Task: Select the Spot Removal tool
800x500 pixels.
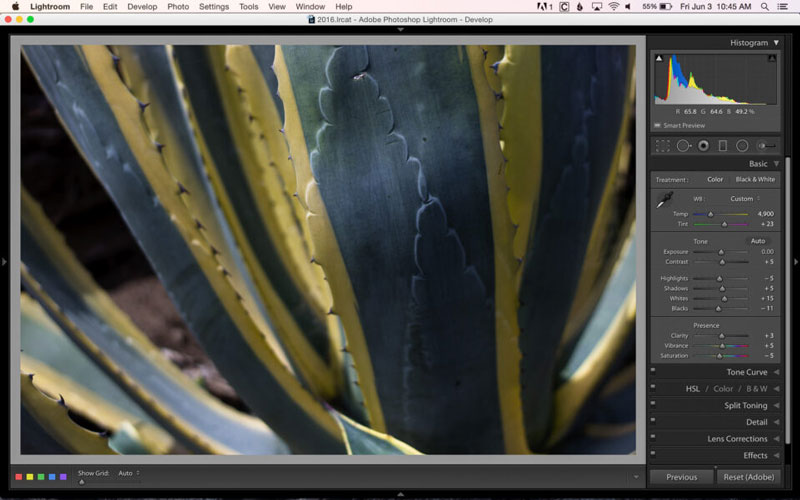Action: pyautogui.click(x=683, y=146)
